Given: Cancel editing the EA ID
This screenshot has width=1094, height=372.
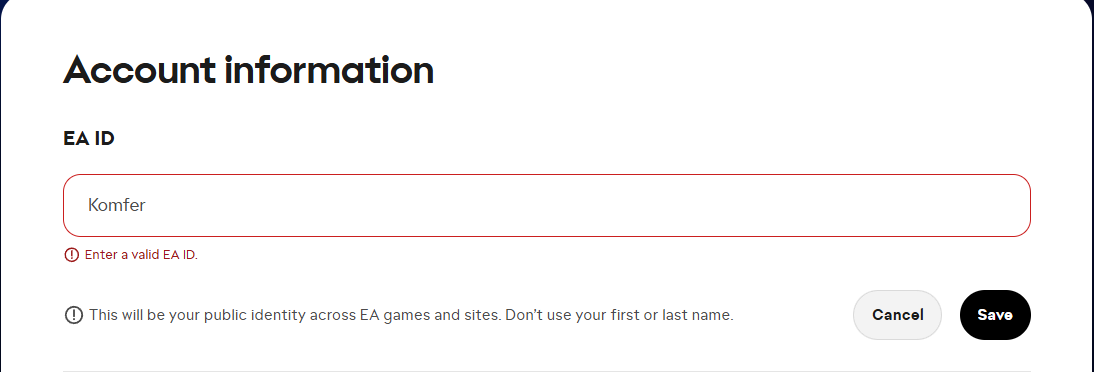Looking at the screenshot, I should pos(897,315).
